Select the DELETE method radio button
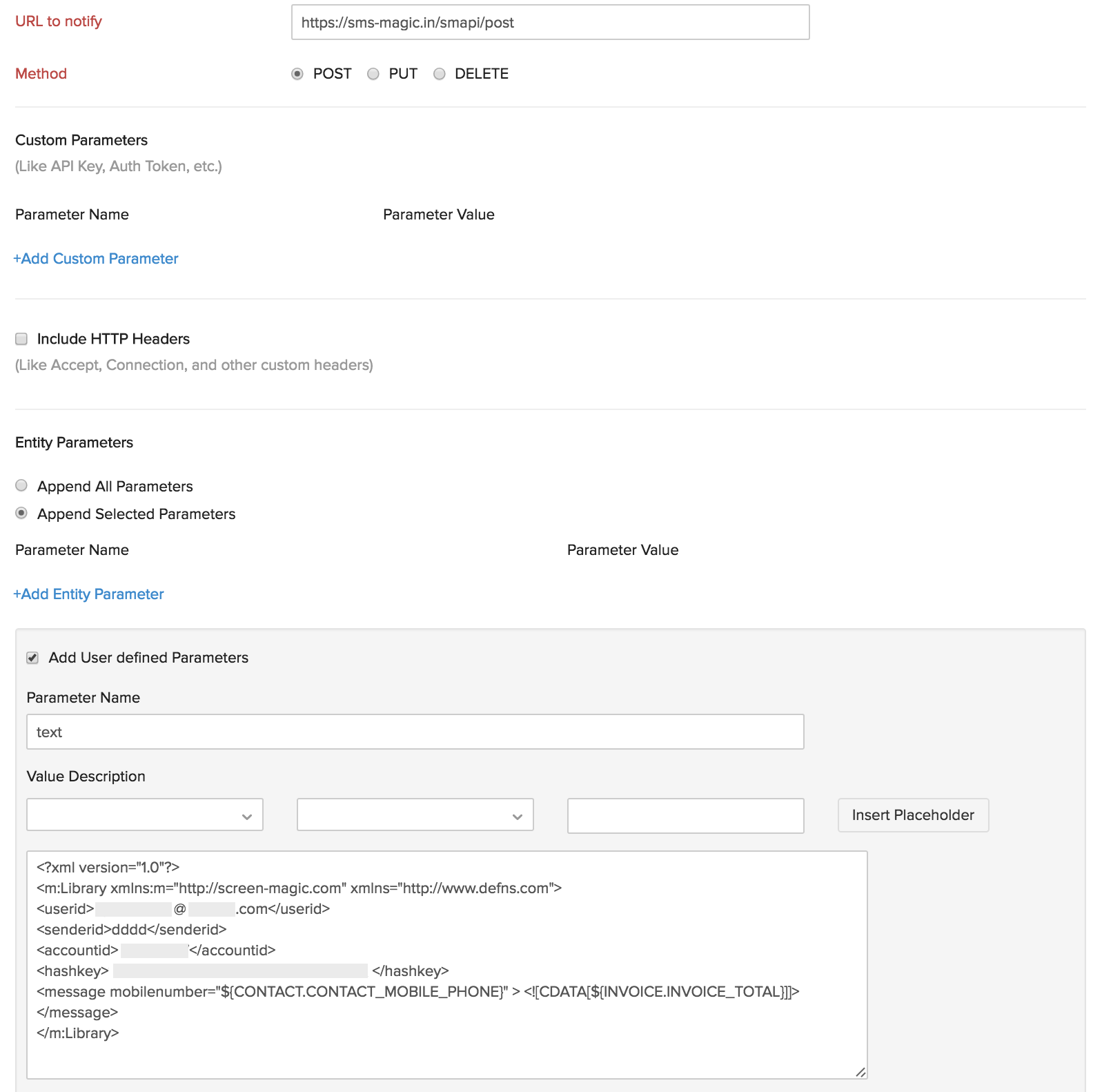 pos(440,74)
